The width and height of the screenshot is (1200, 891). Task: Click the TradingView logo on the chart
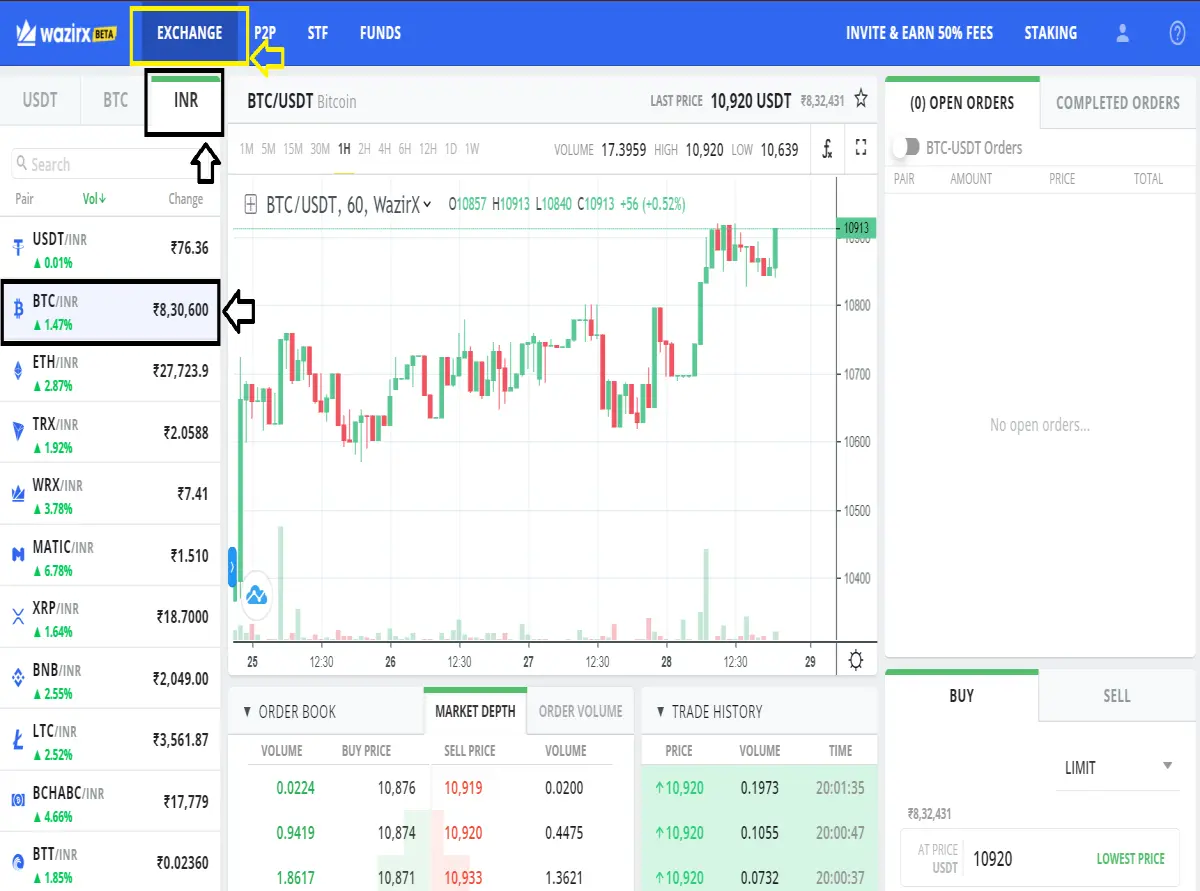[257, 595]
